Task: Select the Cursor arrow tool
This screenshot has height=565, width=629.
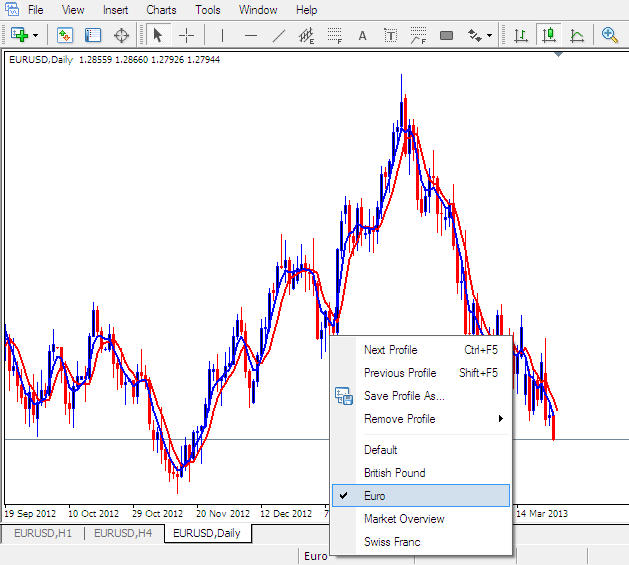Action: coord(158,35)
